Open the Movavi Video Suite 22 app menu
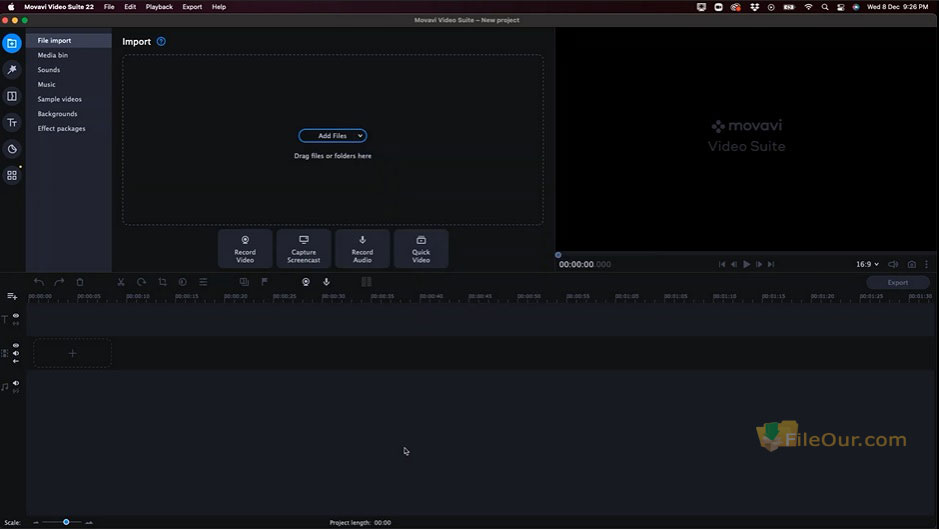The image size is (939, 530). coord(59,7)
